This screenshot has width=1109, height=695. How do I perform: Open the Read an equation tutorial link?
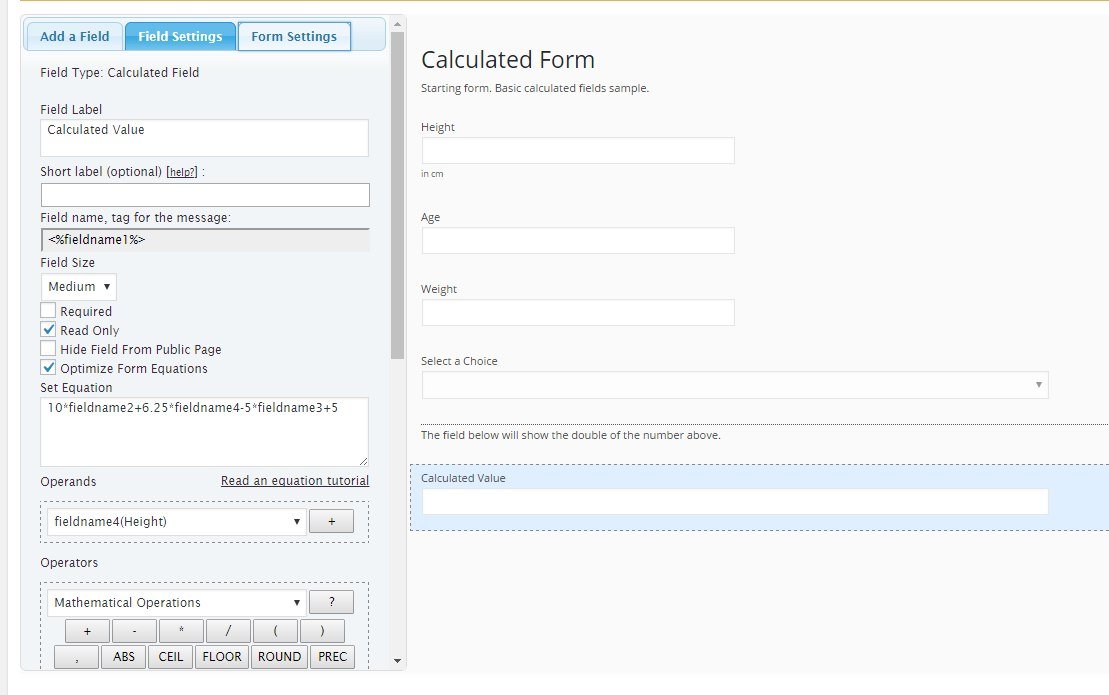click(294, 481)
